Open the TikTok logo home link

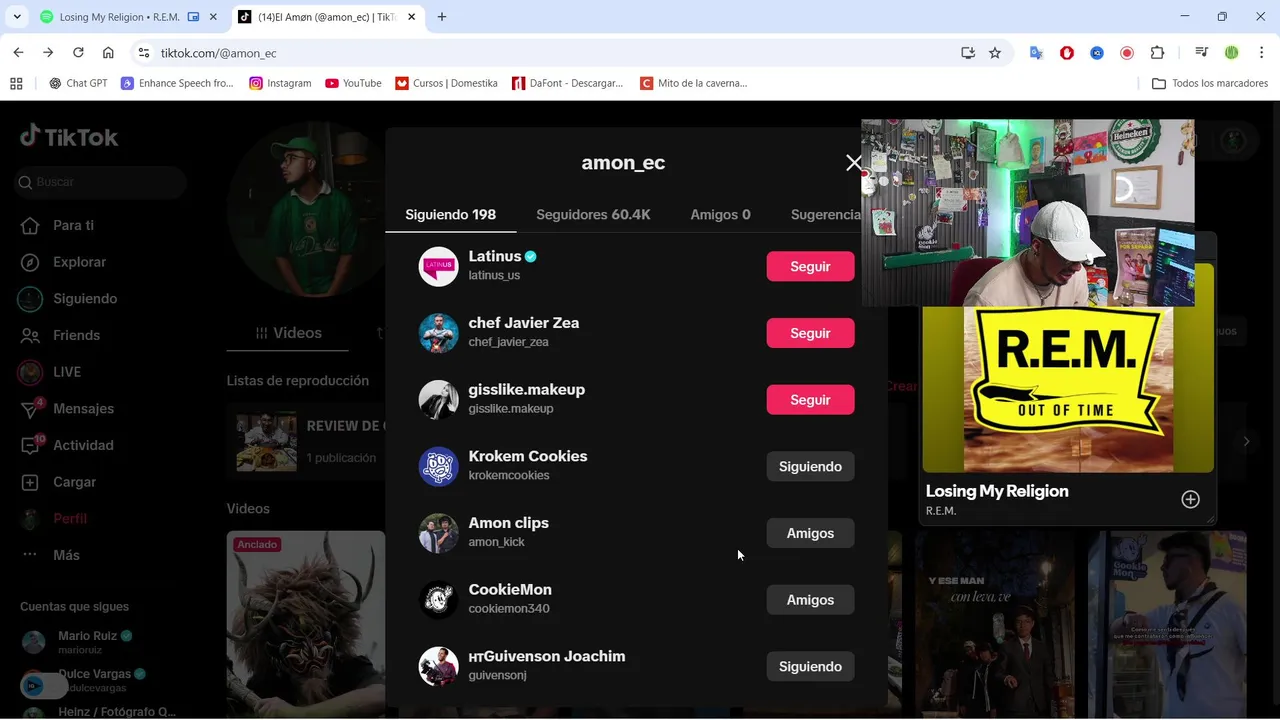tap(69, 137)
